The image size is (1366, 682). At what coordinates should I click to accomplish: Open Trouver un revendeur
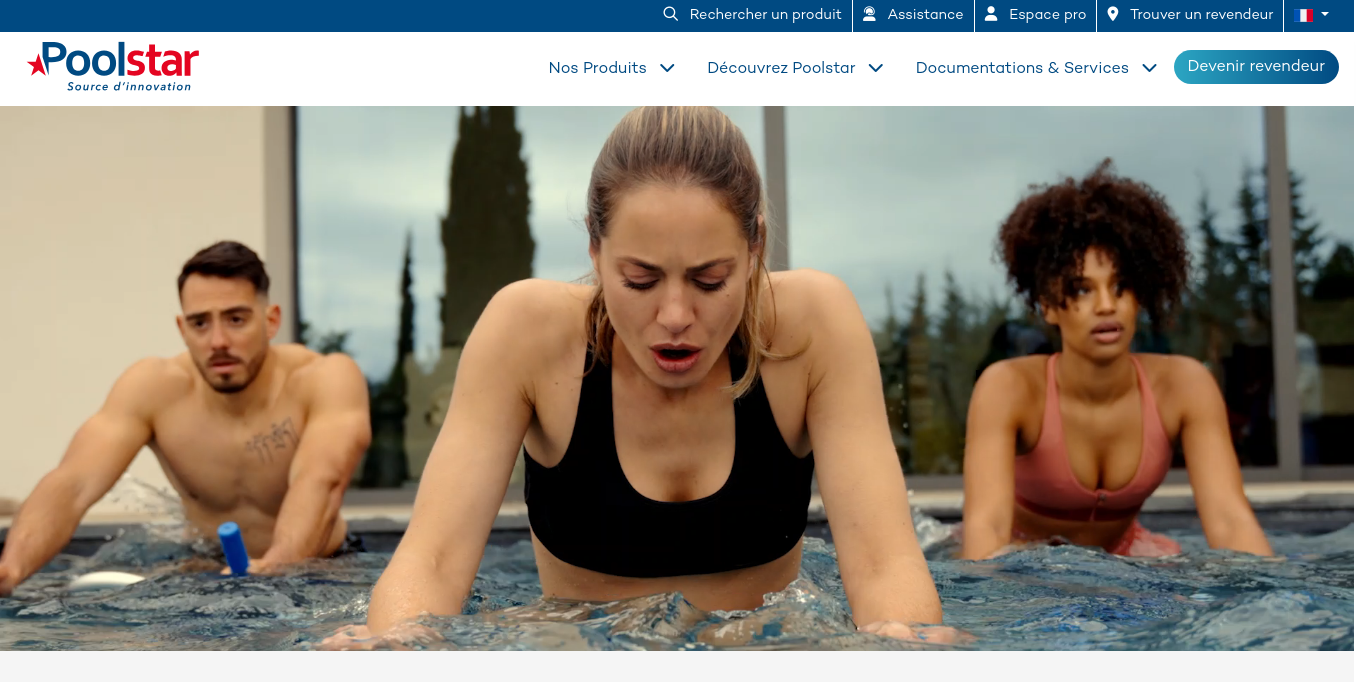pyautogui.click(x=1201, y=14)
